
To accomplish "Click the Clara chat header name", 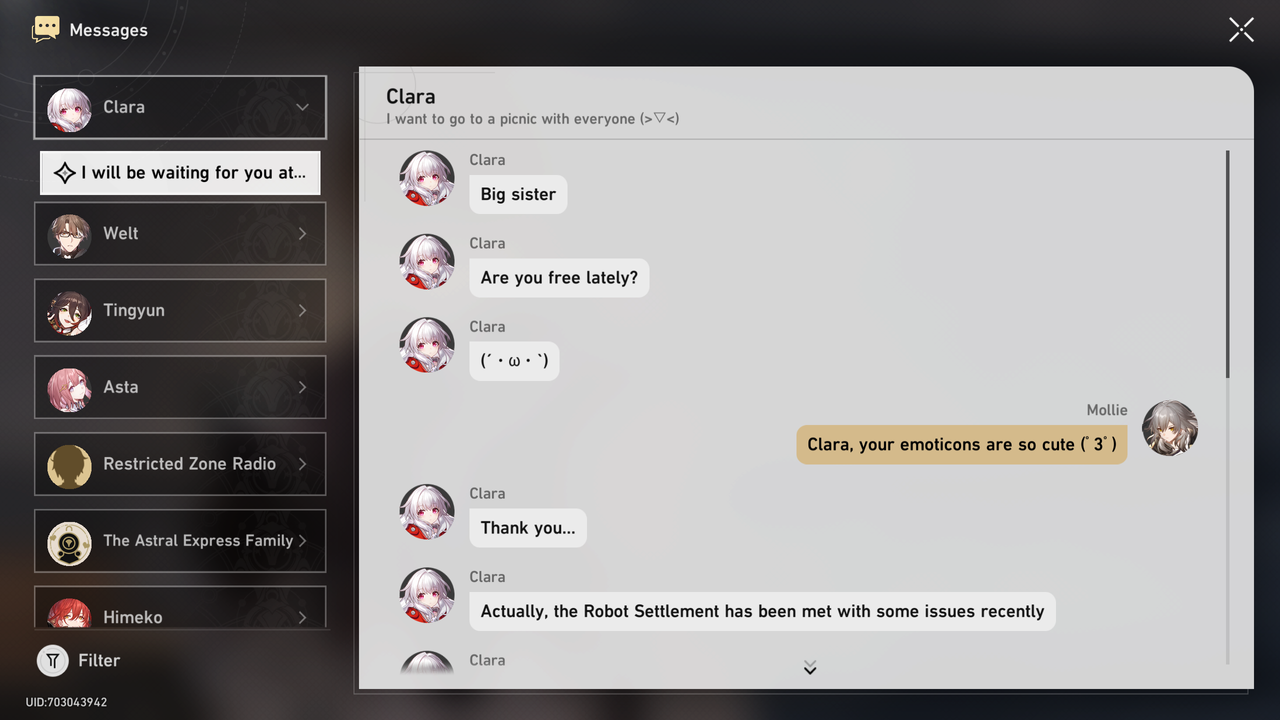I will pyautogui.click(x=411, y=96).
